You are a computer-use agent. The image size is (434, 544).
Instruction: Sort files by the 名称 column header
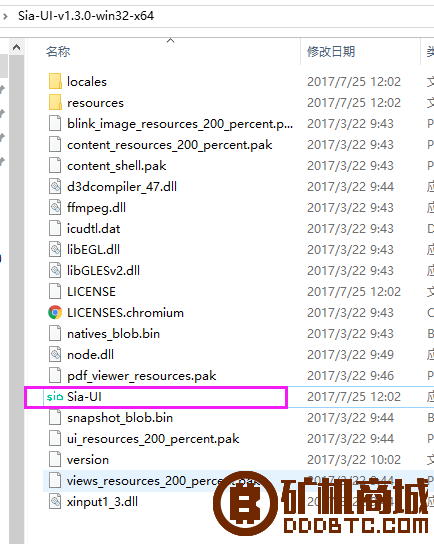tap(58, 52)
